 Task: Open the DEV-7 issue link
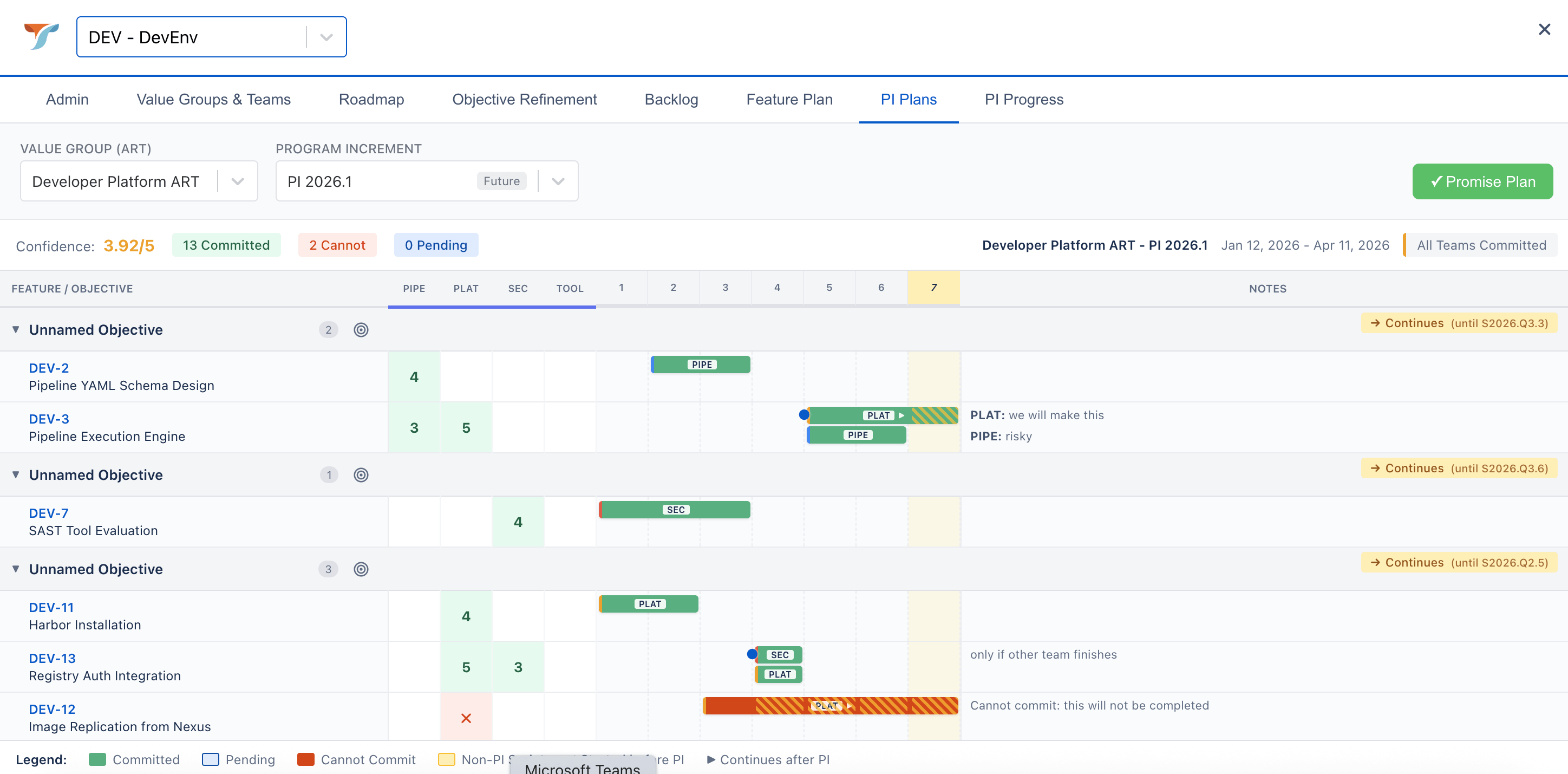click(x=49, y=513)
